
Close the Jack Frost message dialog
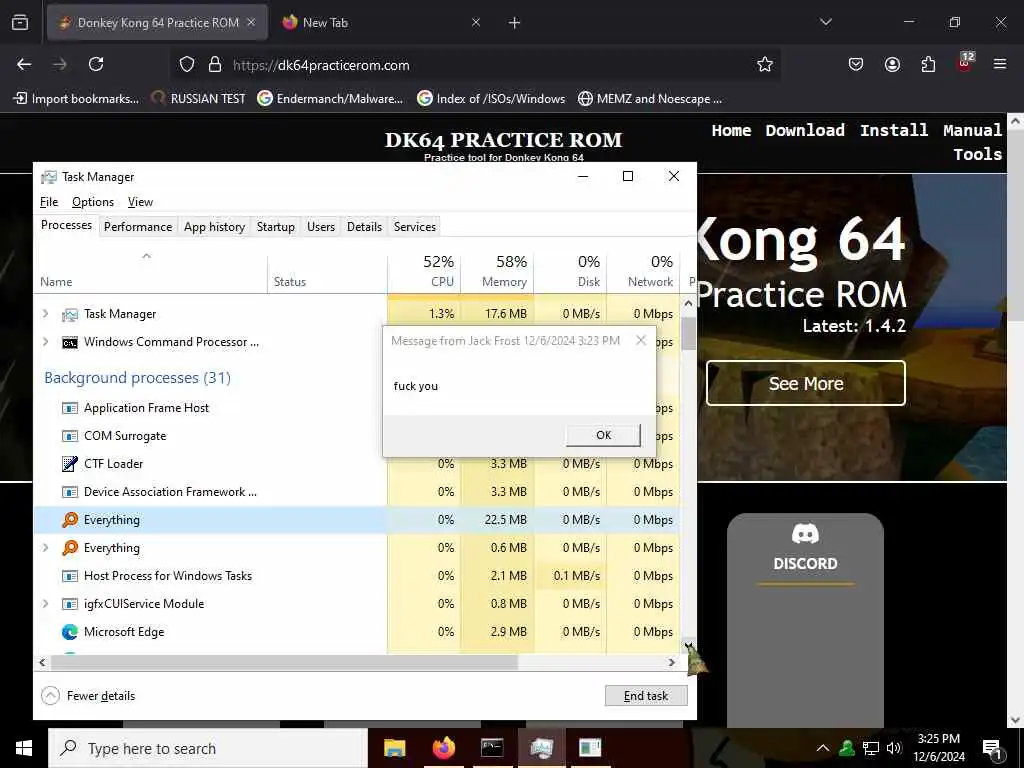tap(641, 340)
